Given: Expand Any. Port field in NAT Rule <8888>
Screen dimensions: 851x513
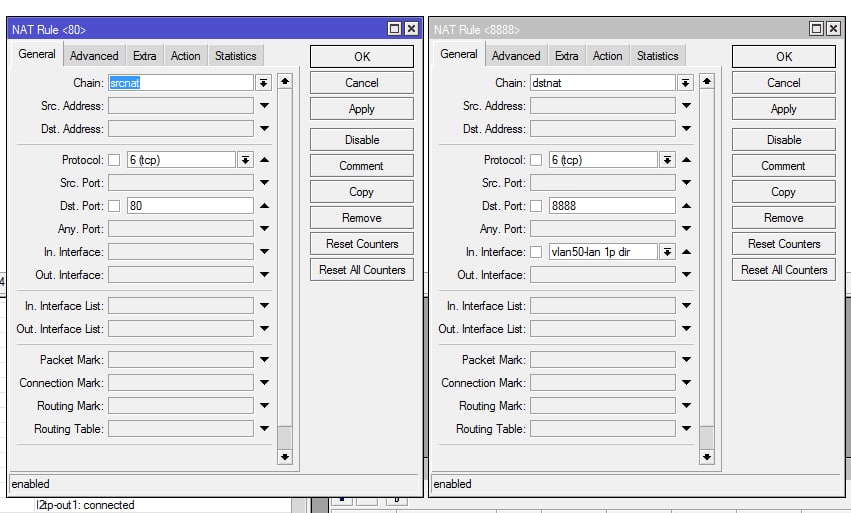Looking at the screenshot, I should tap(686, 229).
